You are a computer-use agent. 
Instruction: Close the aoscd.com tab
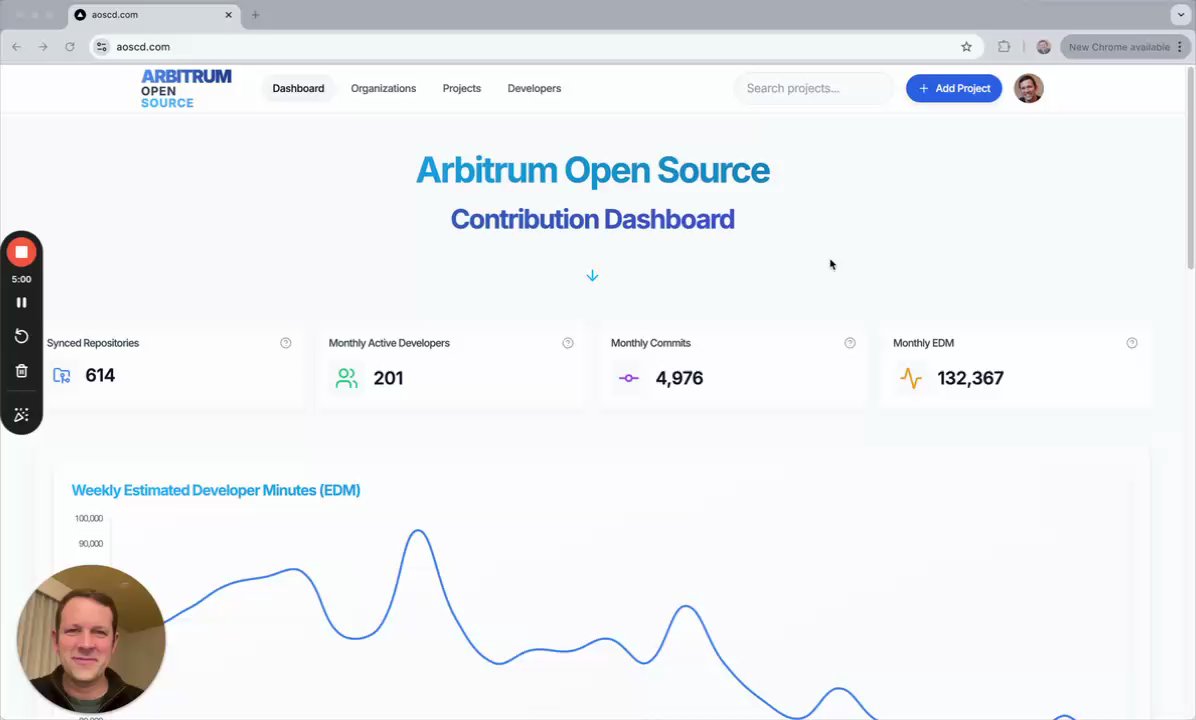click(x=228, y=14)
